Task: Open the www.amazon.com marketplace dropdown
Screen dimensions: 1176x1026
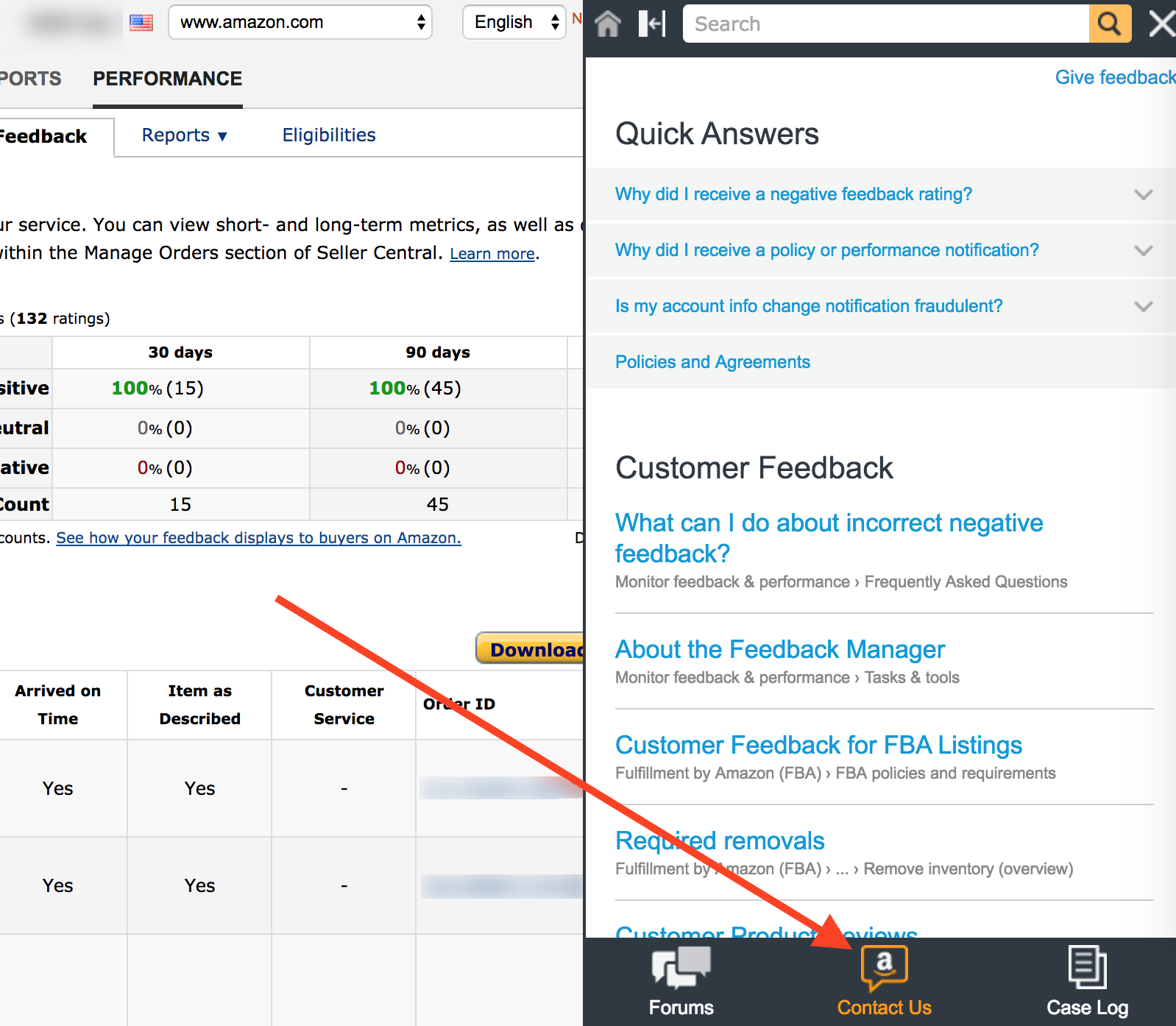Action: click(300, 22)
